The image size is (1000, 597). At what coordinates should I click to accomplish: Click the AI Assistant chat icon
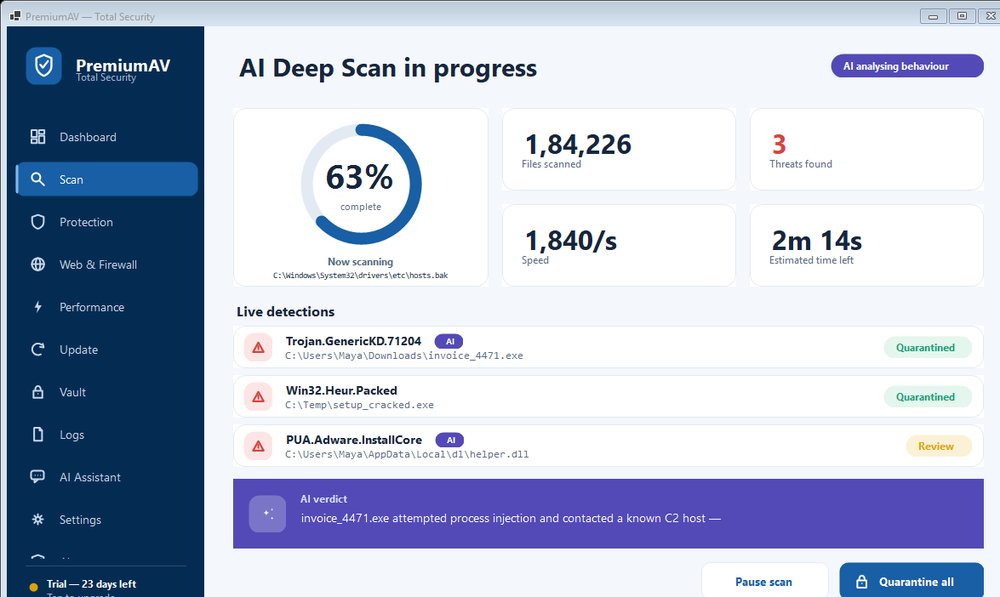point(38,476)
